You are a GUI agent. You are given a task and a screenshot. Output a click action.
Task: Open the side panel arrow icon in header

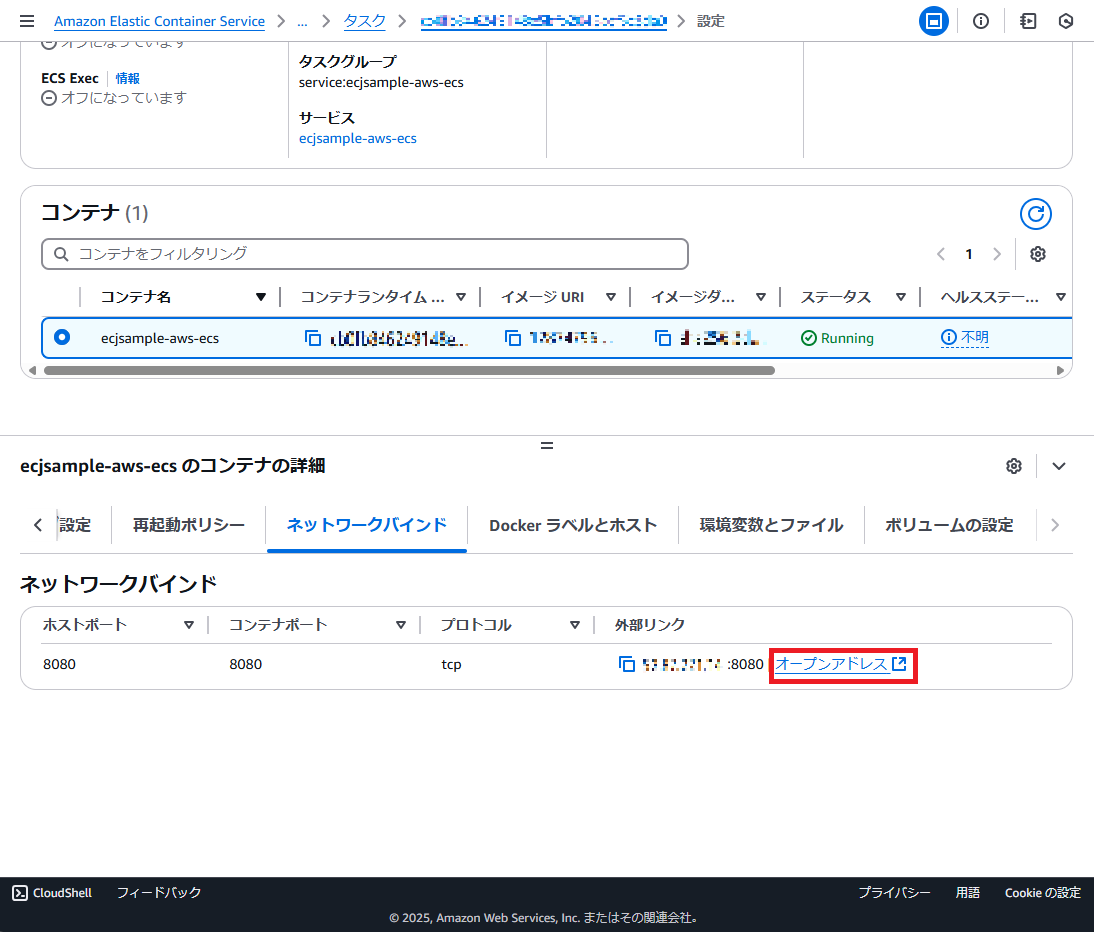1028,21
